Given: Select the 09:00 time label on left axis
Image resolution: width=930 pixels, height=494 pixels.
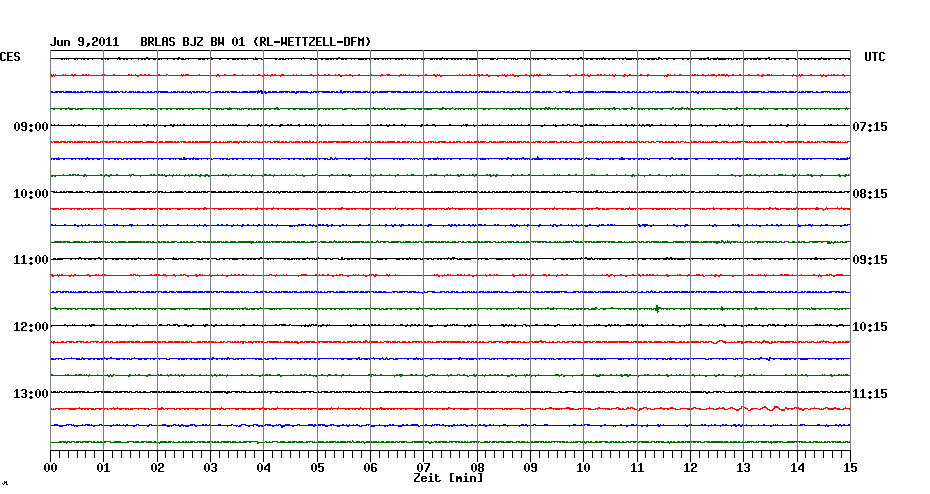Looking at the screenshot, I should click(30, 127).
